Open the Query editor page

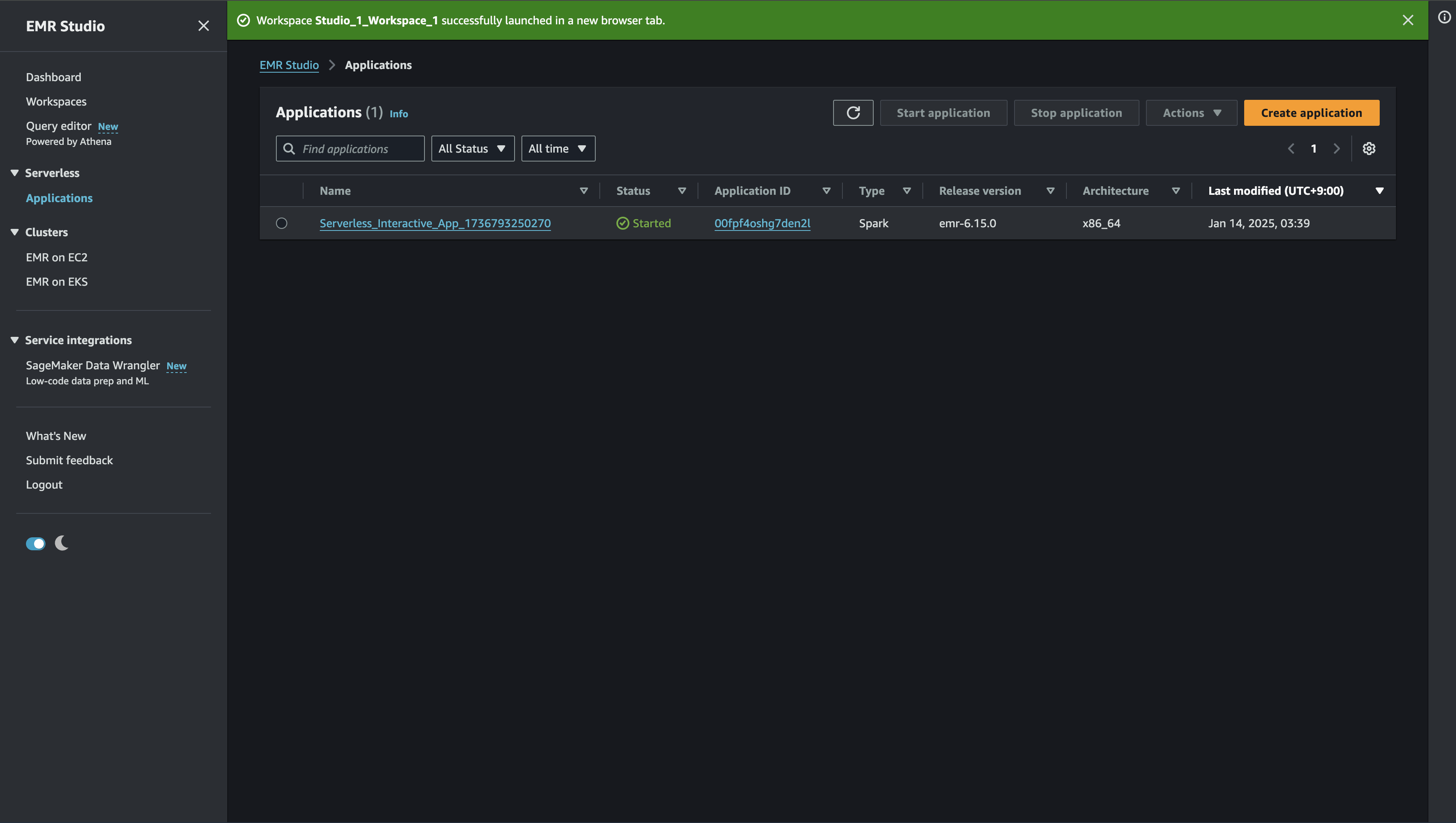[x=59, y=126]
